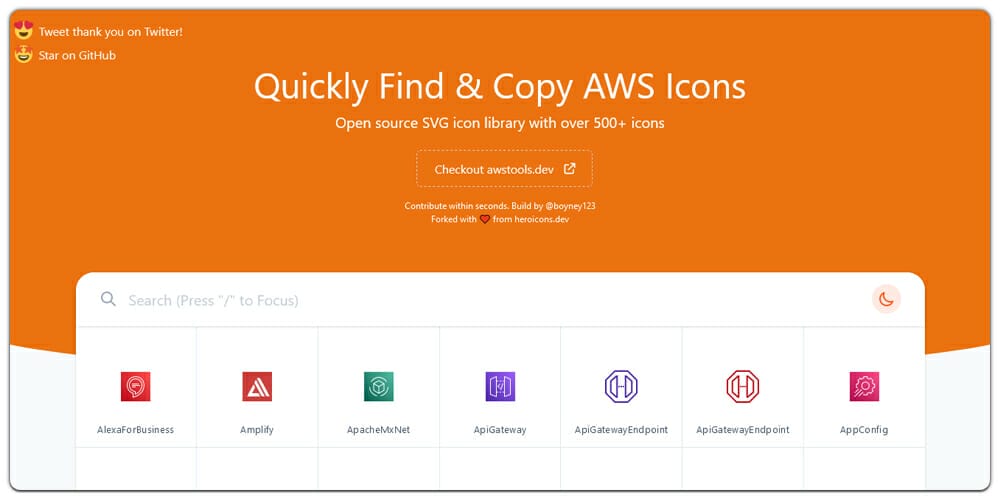Select the ApacheMxNet icon
This screenshot has height=500, width=1000.
click(378, 387)
